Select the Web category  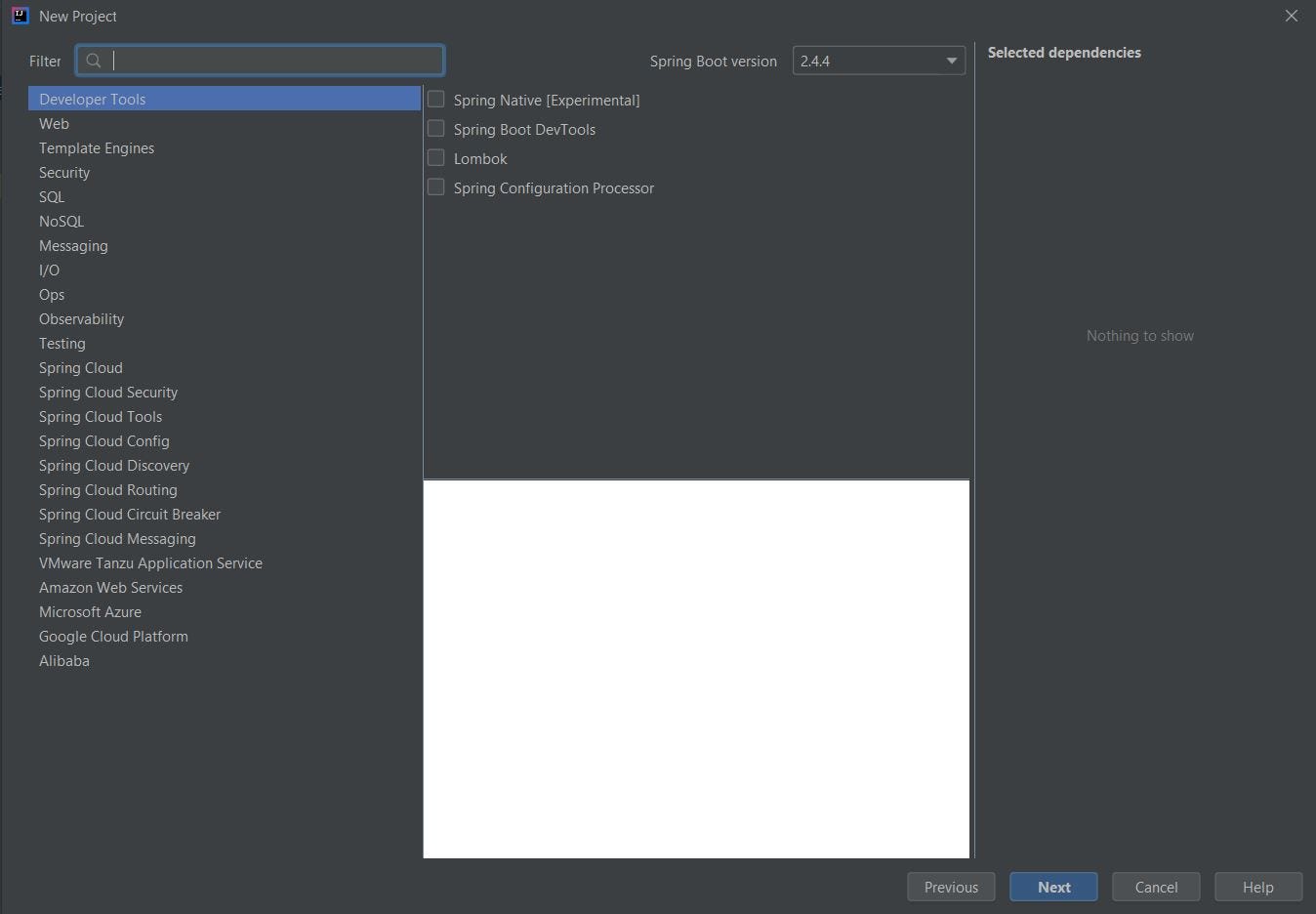pyautogui.click(x=225, y=123)
